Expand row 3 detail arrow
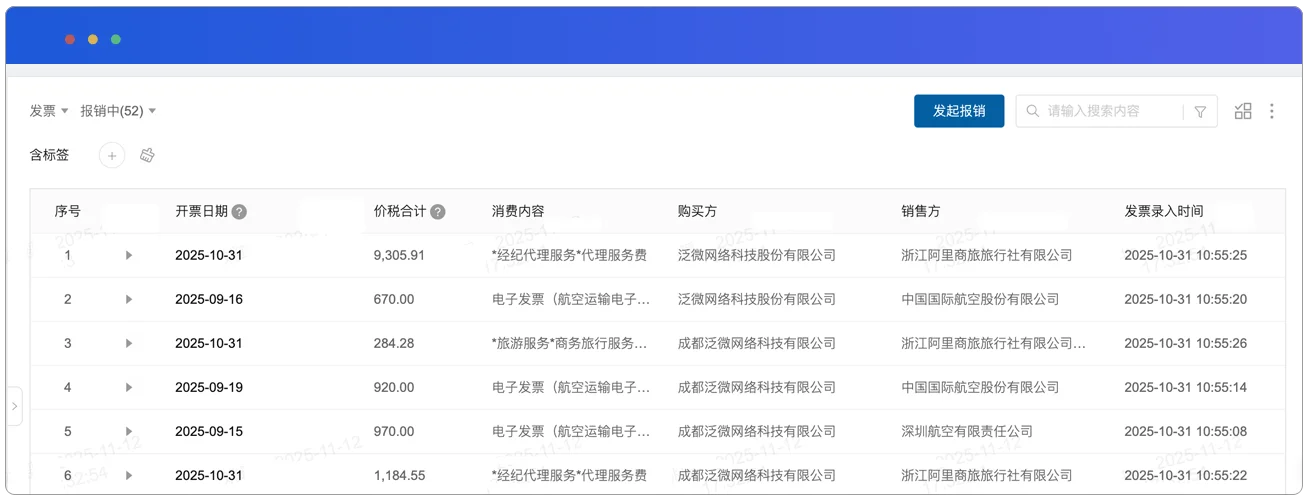The height and width of the screenshot is (502, 1308). 129,343
